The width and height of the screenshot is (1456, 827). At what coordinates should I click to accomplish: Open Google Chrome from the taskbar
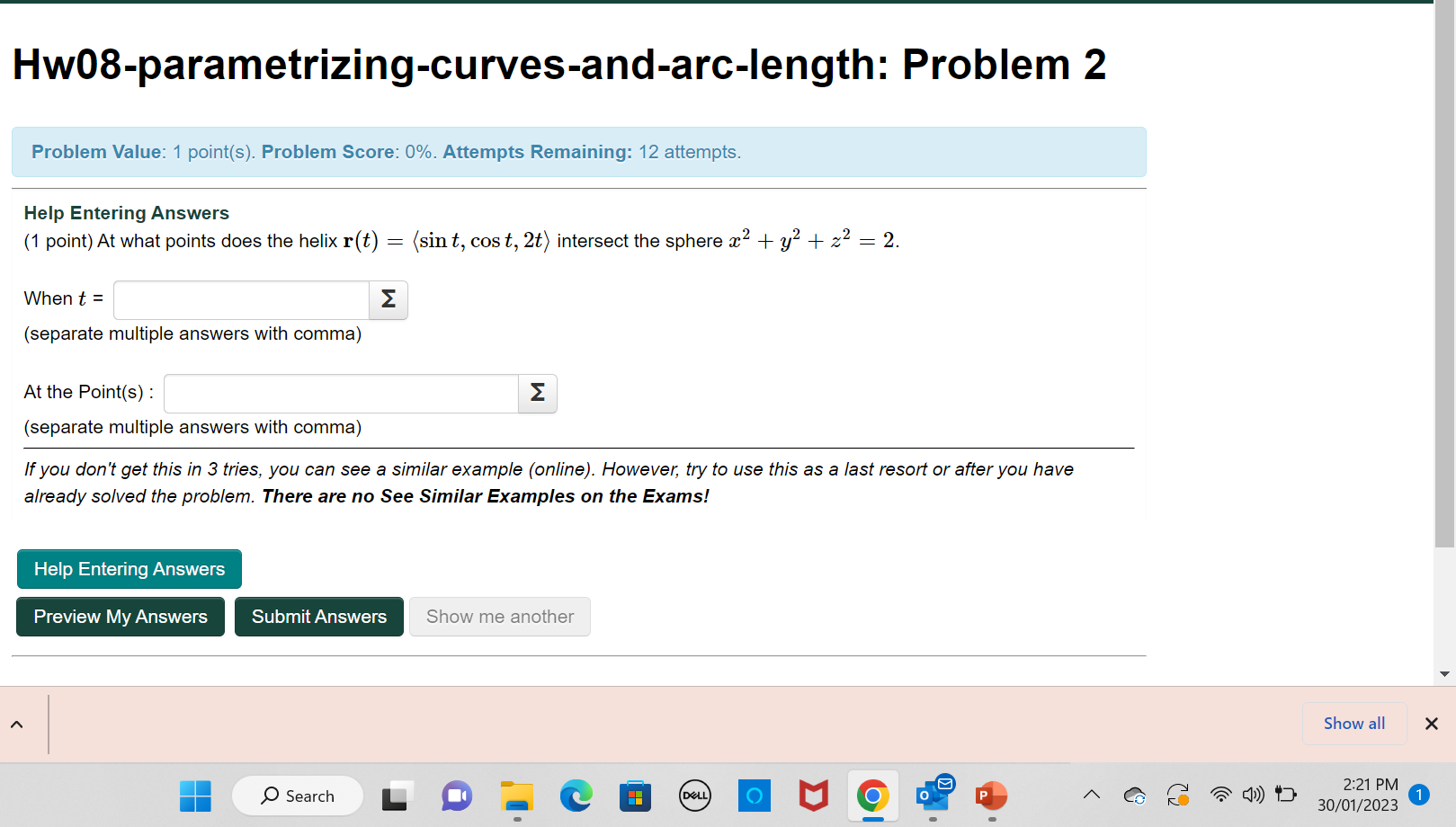871,796
